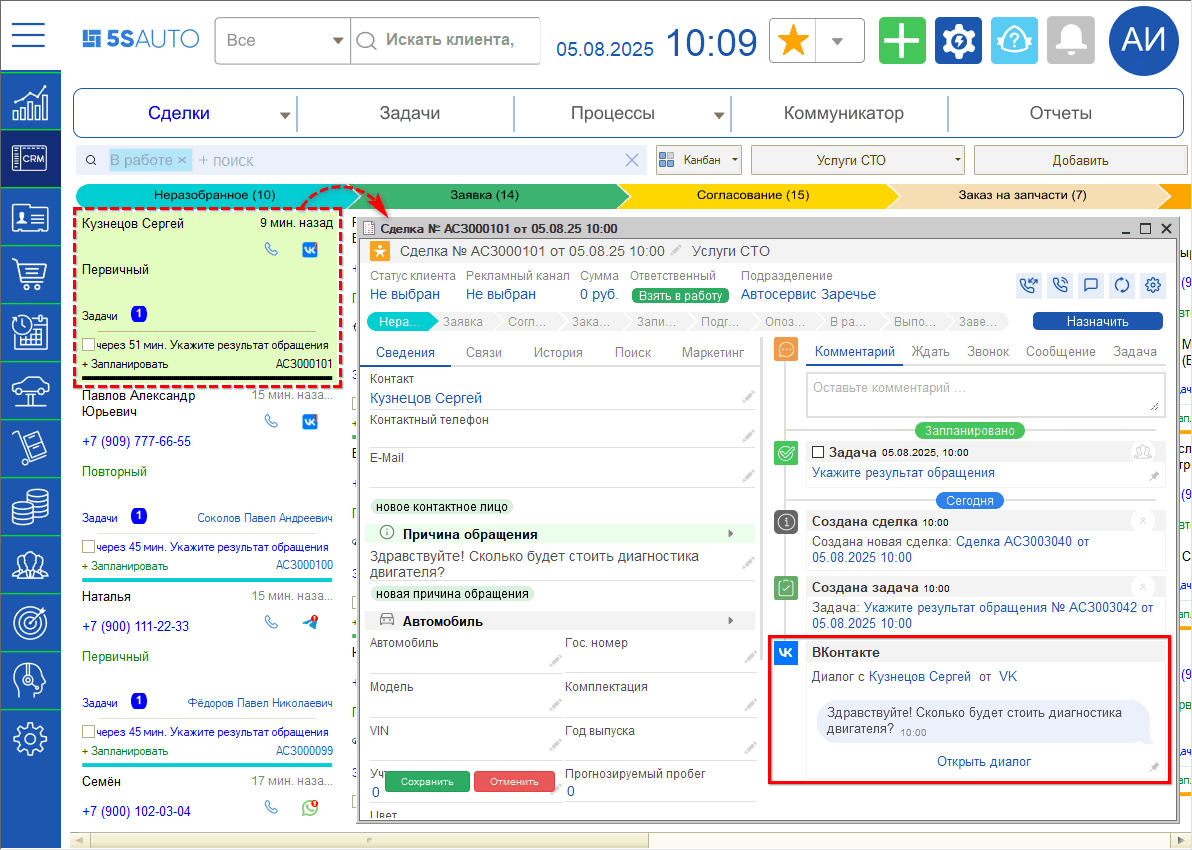Click the green plus add button
Image resolution: width=1192 pixels, height=850 pixels.
point(902,40)
